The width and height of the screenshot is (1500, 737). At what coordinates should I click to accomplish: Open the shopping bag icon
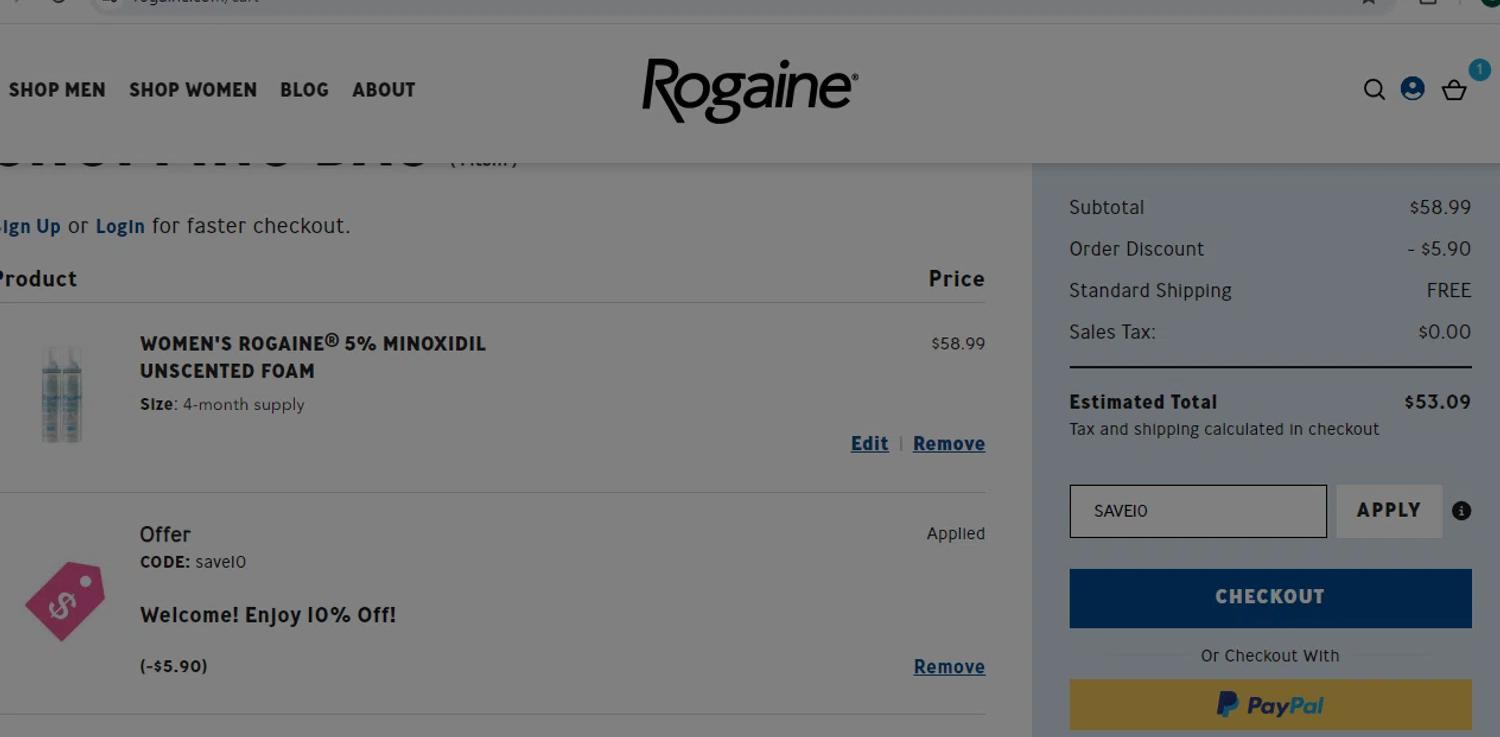1454,90
